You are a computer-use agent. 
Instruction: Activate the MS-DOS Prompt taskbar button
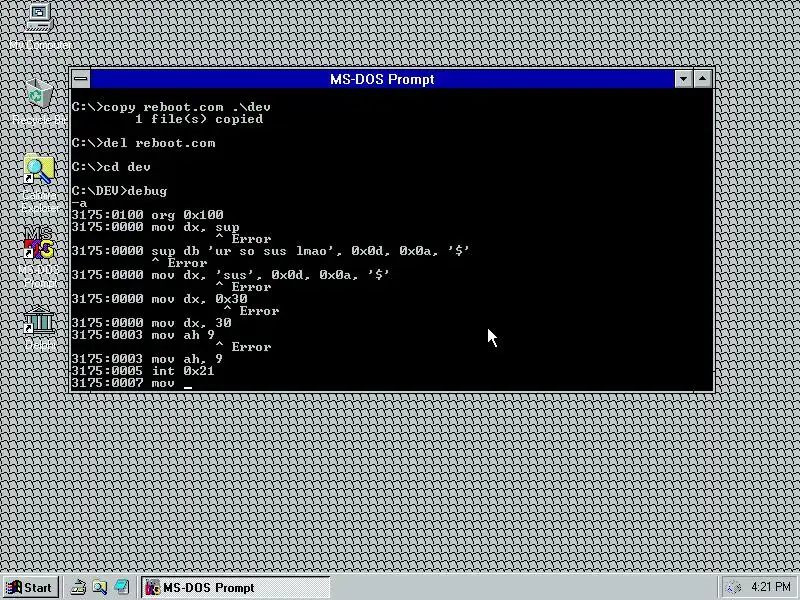(235, 588)
